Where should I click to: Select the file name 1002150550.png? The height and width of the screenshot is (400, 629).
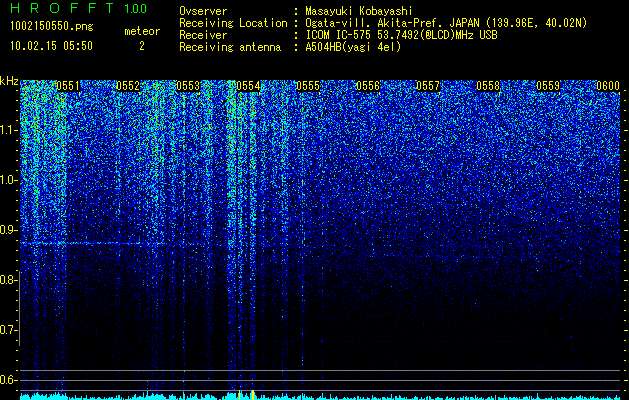[52, 26]
